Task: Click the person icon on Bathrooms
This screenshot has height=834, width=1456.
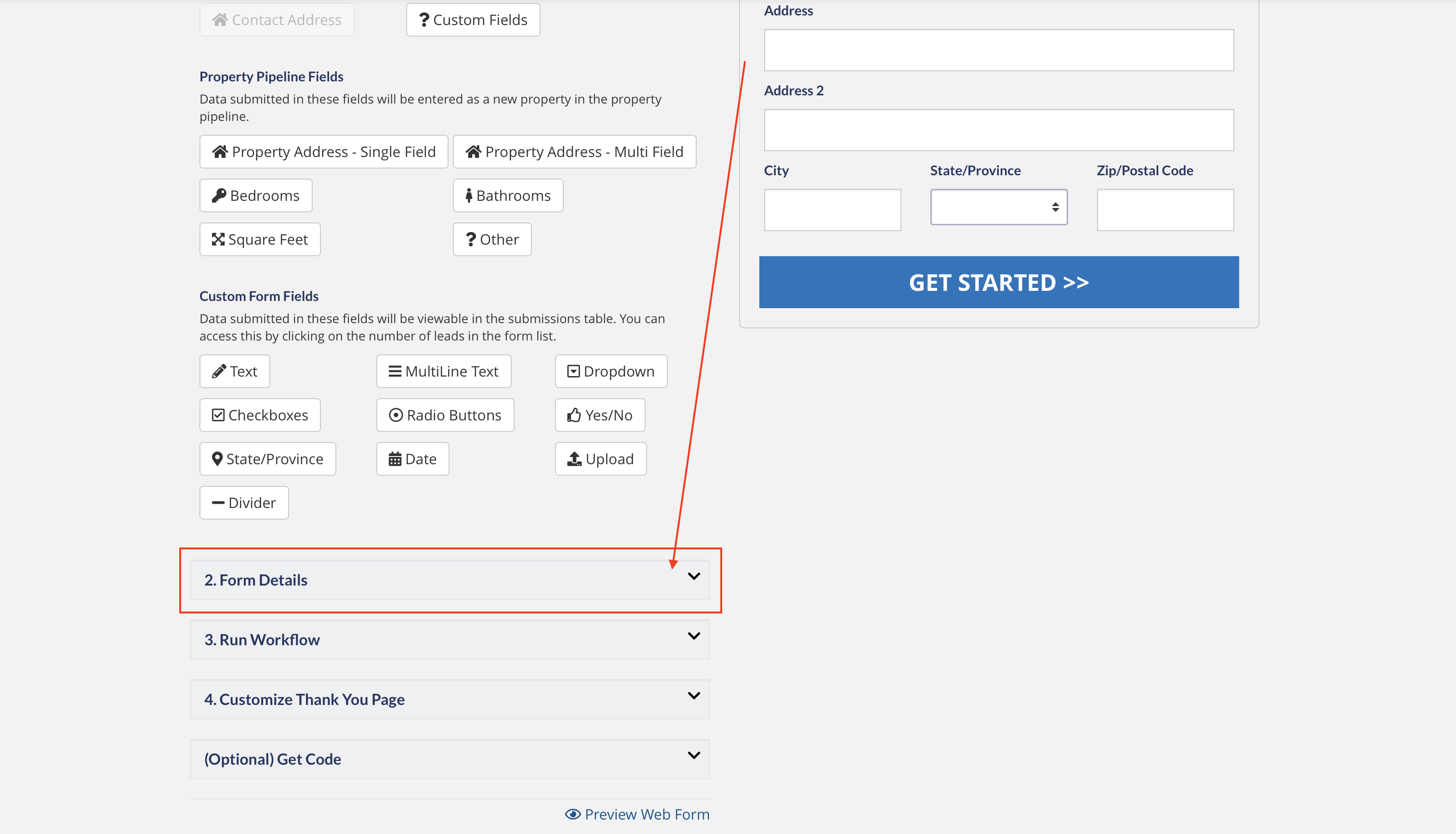Action: [x=469, y=195]
